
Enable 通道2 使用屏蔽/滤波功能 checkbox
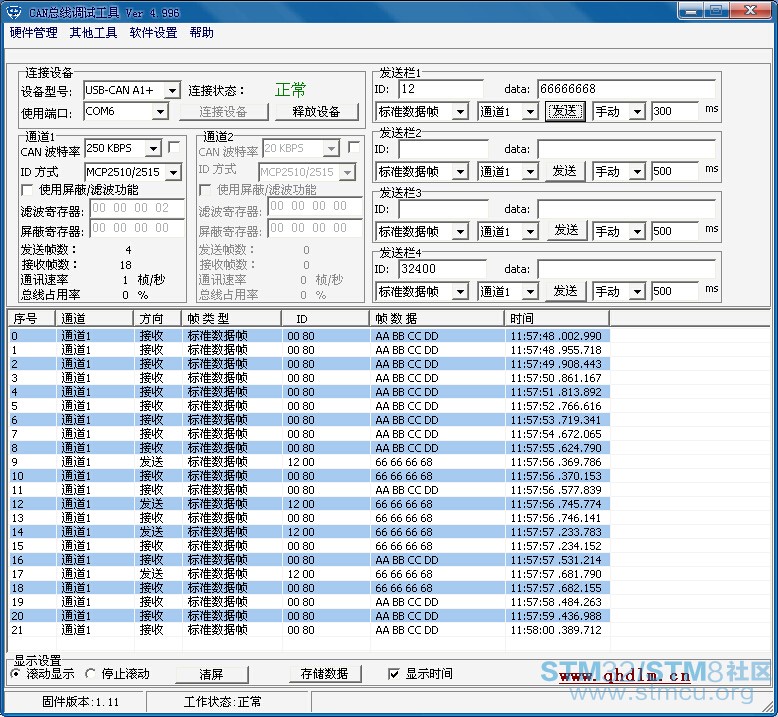pyautogui.click(x=204, y=190)
